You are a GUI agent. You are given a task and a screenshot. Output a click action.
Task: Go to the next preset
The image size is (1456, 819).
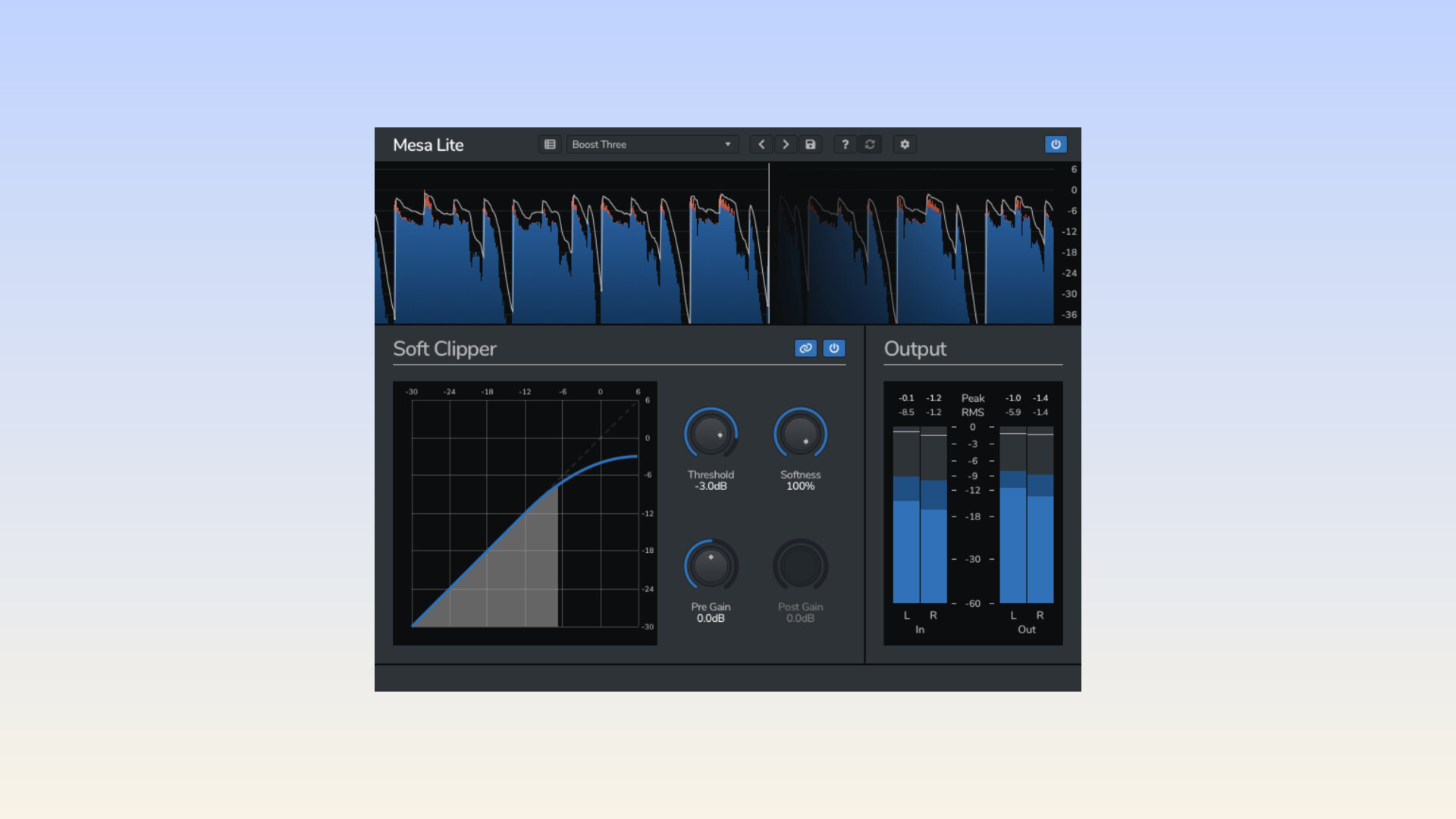786,144
